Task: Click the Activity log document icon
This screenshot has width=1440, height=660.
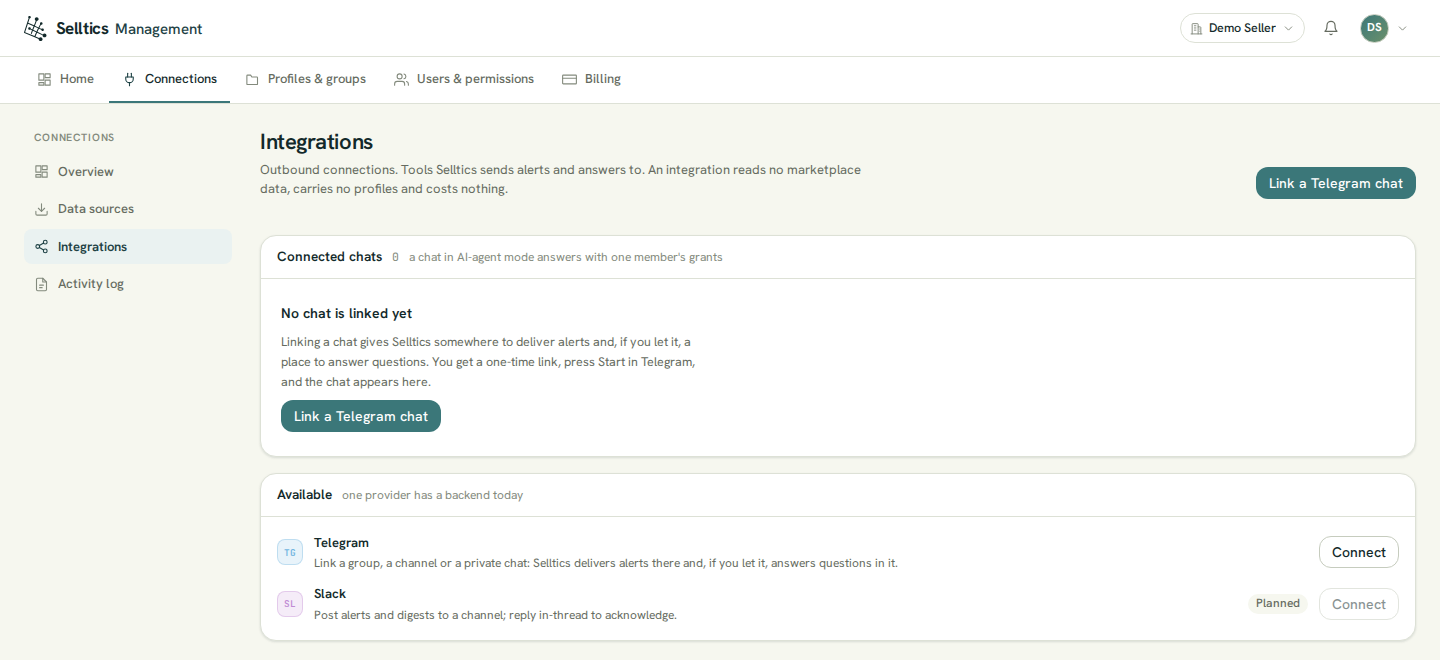Action: click(41, 284)
